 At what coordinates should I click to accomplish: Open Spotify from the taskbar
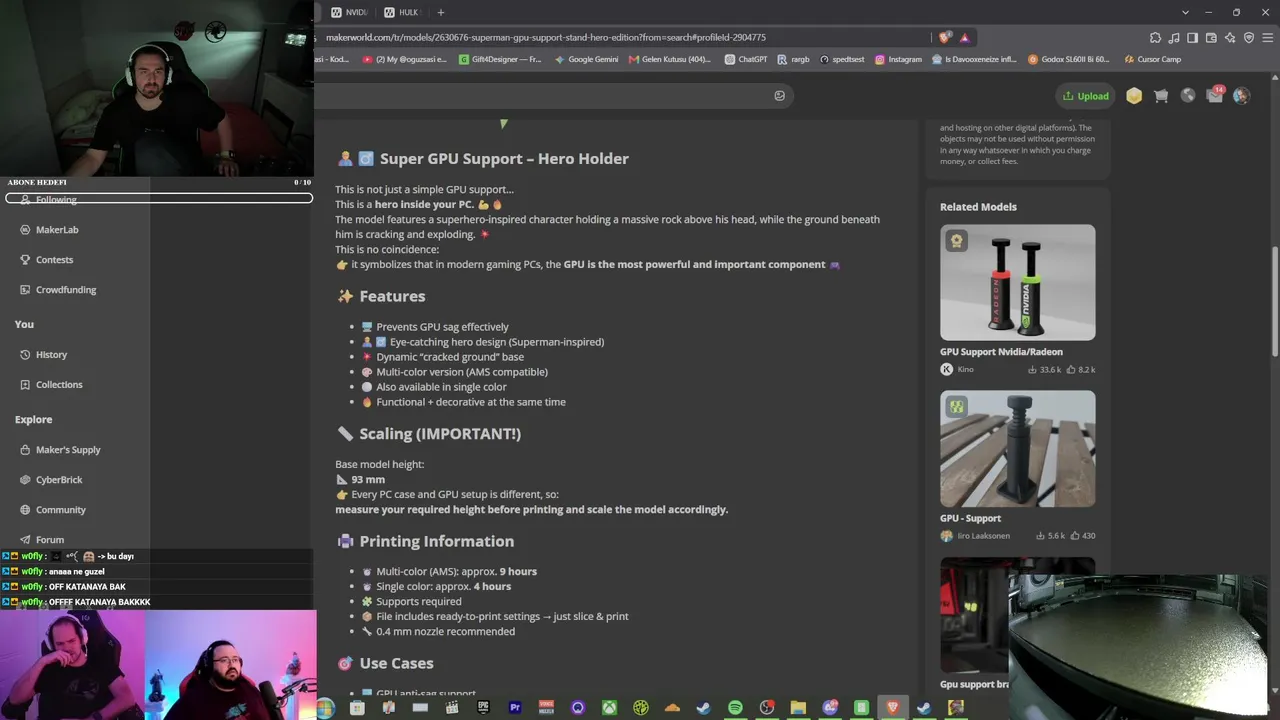tap(735, 708)
